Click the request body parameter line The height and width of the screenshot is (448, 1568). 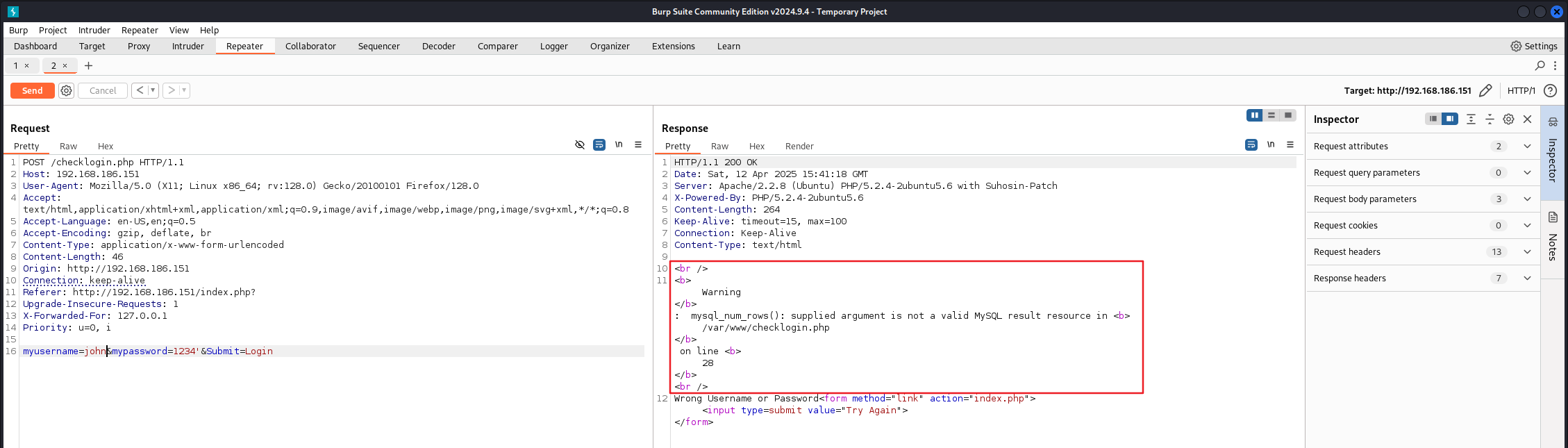pyautogui.click(x=333, y=351)
